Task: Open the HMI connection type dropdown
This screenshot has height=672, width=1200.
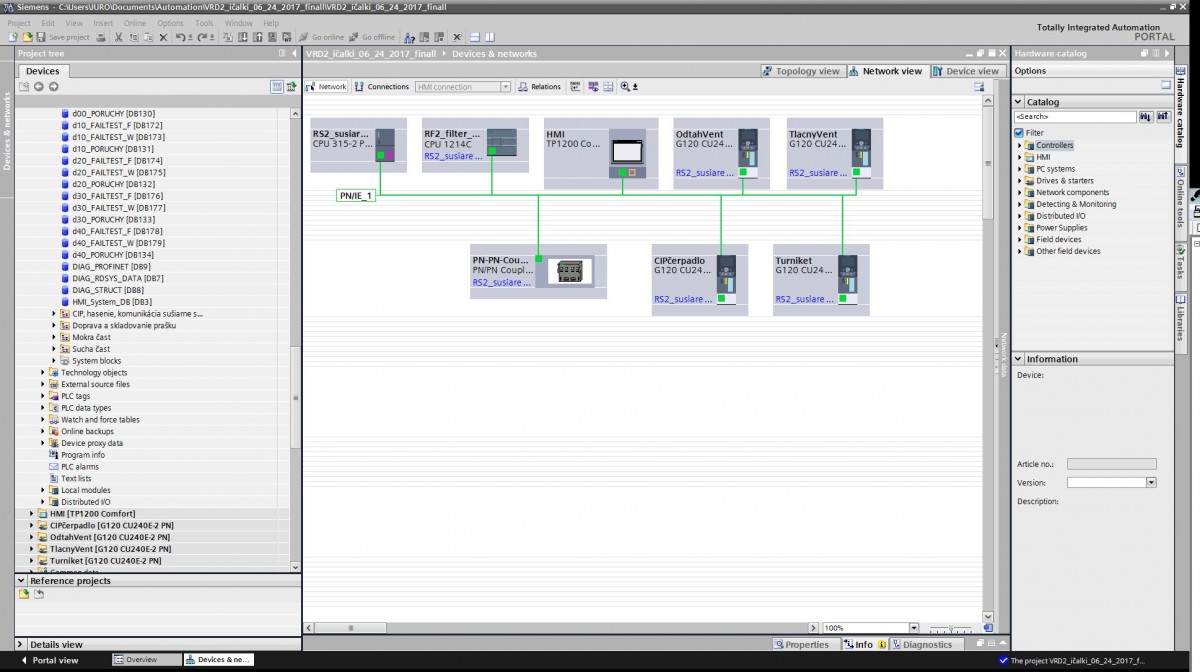Action: [x=505, y=87]
